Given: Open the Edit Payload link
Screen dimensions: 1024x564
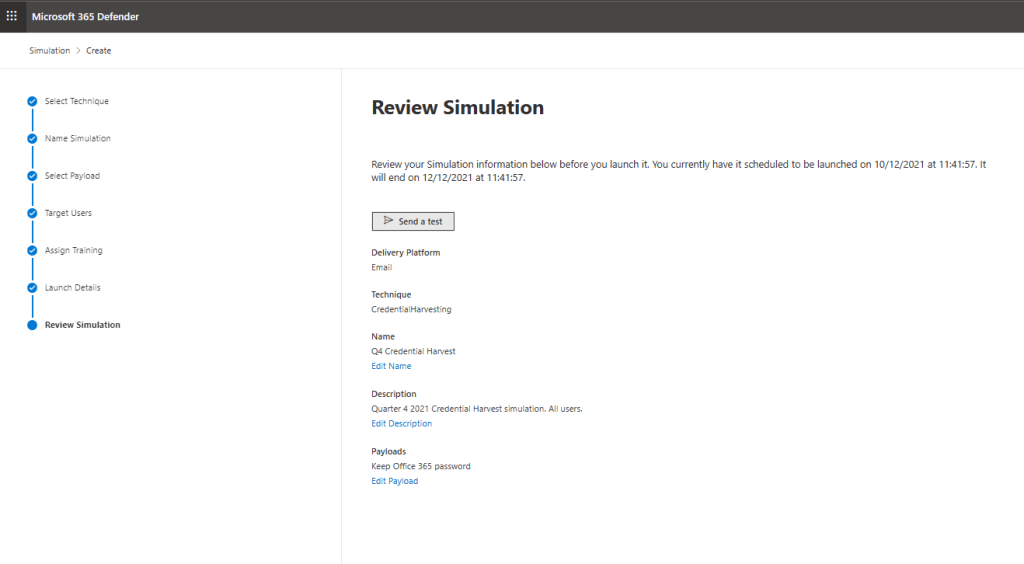Looking at the screenshot, I should pyautogui.click(x=394, y=481).
